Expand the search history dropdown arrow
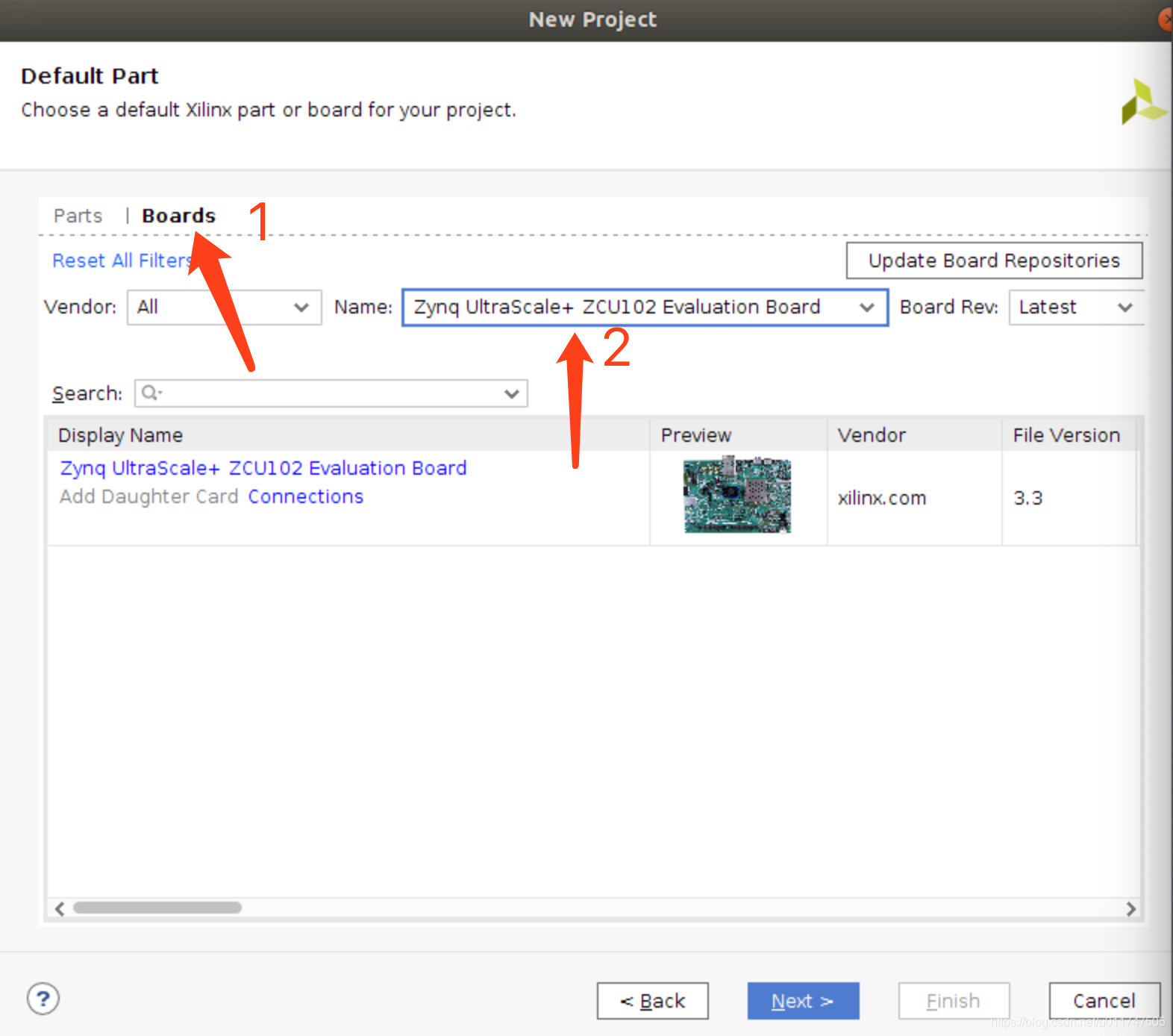Image resolution: width=1173 pixels, height=1036 pixels. click(x=512, y=393)
